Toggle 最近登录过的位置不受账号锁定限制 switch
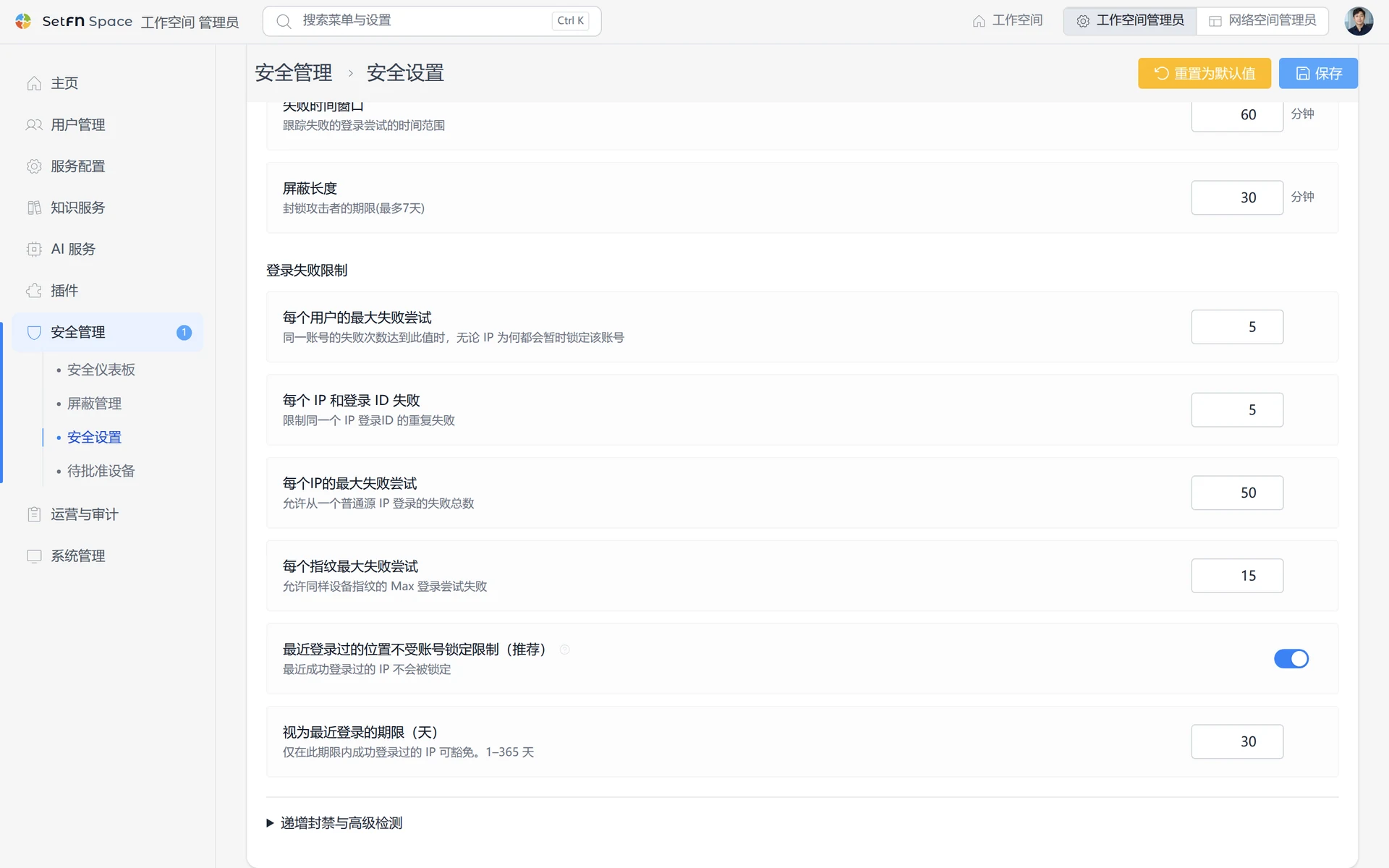Screen dimensions: 1389x868 click(1291, 659)
